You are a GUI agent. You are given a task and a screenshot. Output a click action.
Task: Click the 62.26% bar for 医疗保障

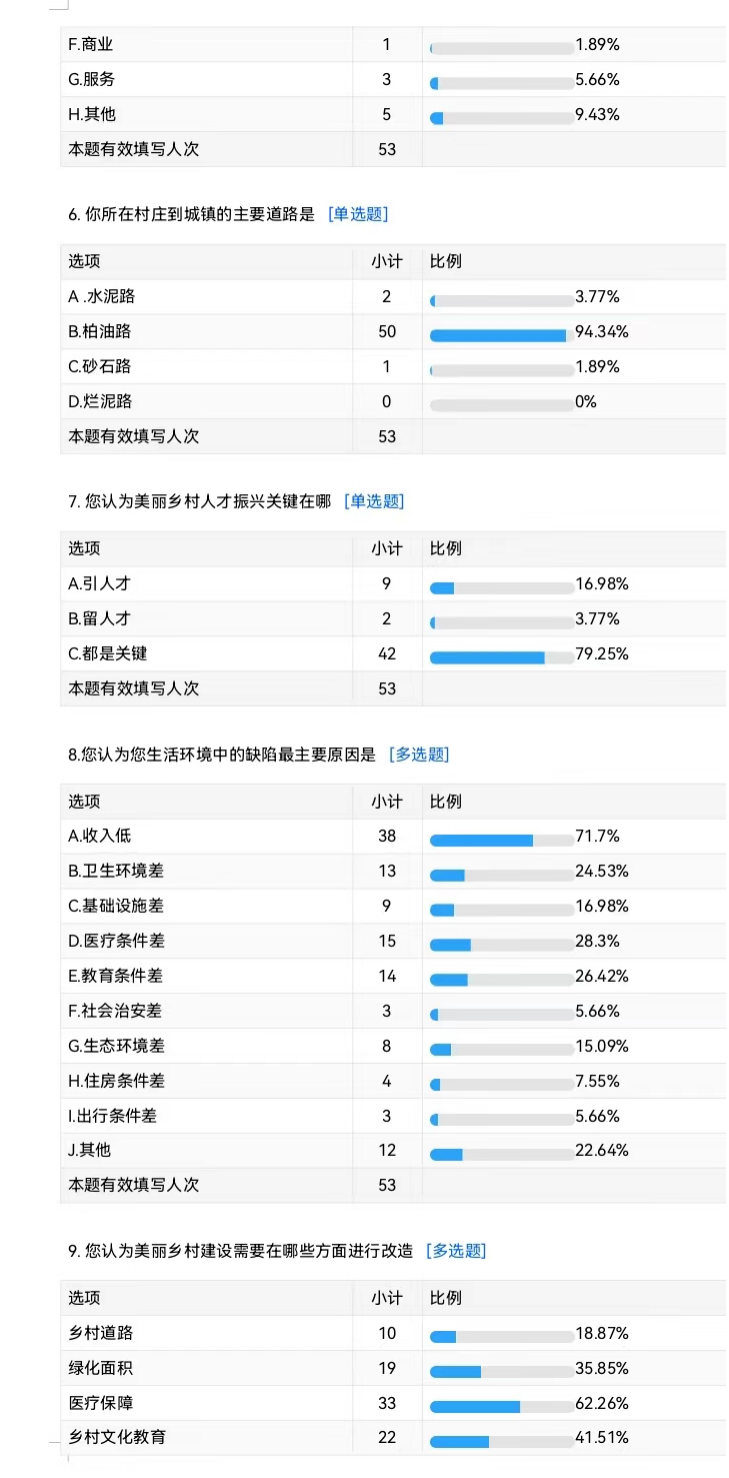(501, 1404)
